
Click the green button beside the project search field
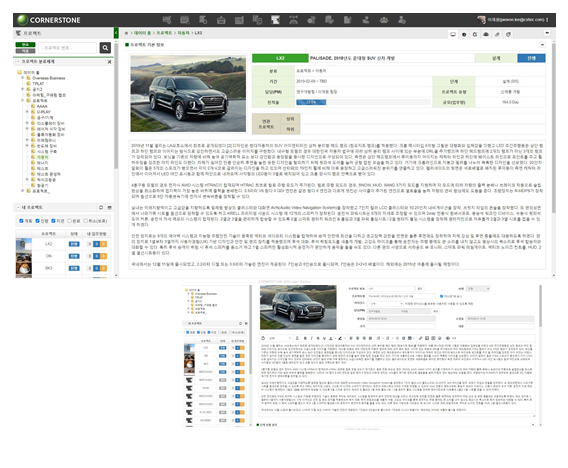coord(25,45)
